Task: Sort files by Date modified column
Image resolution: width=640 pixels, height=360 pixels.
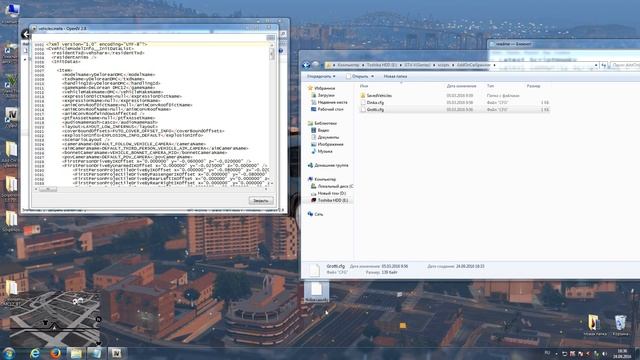Action: point(461,86)
